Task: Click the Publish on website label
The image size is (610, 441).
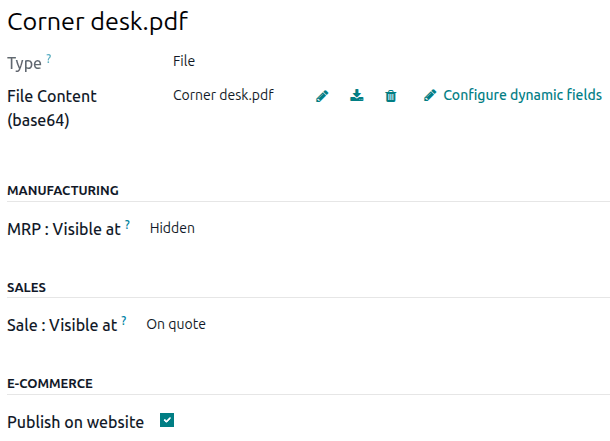Action: pos(75,422)
